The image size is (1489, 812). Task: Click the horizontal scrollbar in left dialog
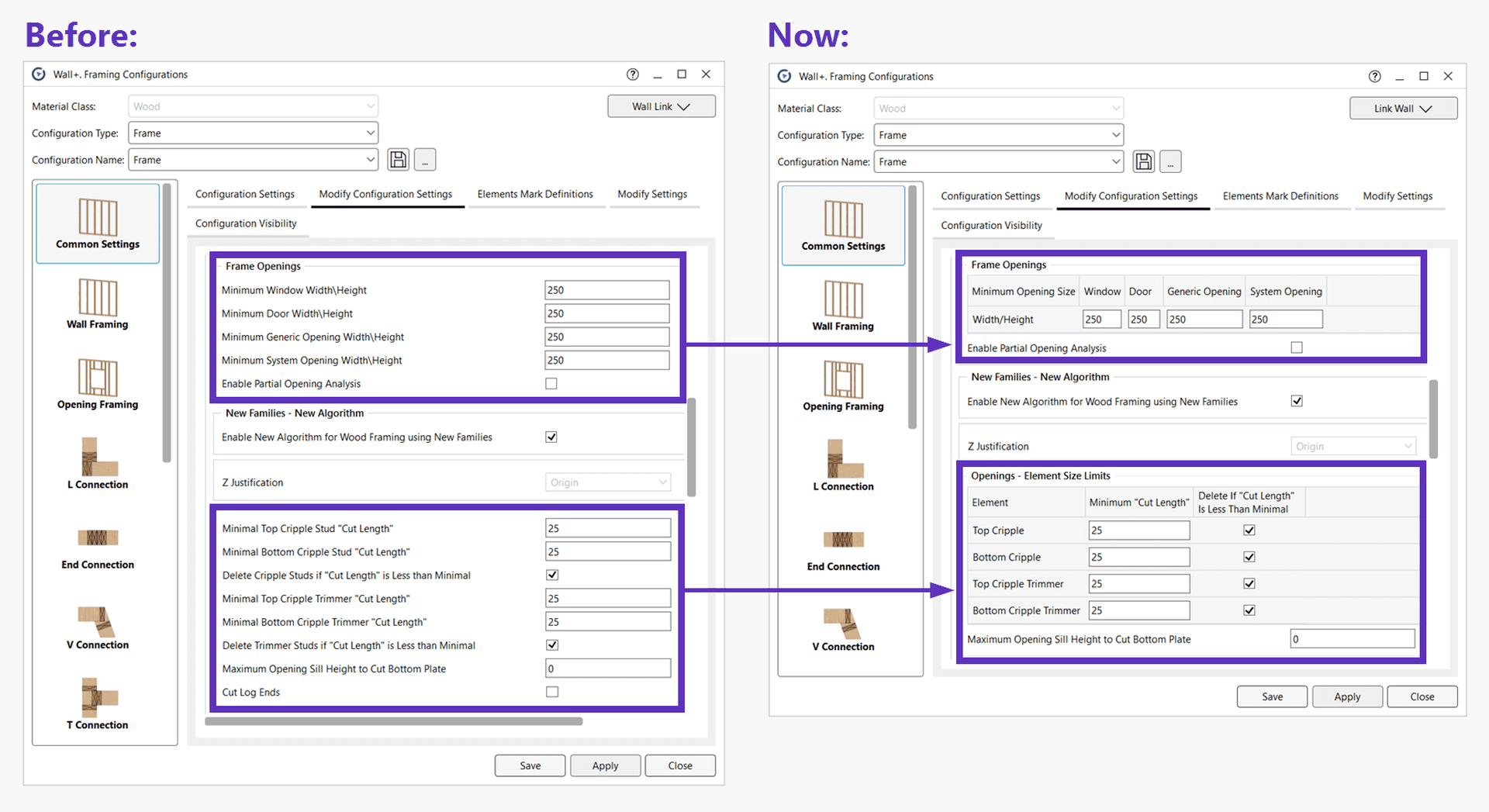tap(393, 721)
